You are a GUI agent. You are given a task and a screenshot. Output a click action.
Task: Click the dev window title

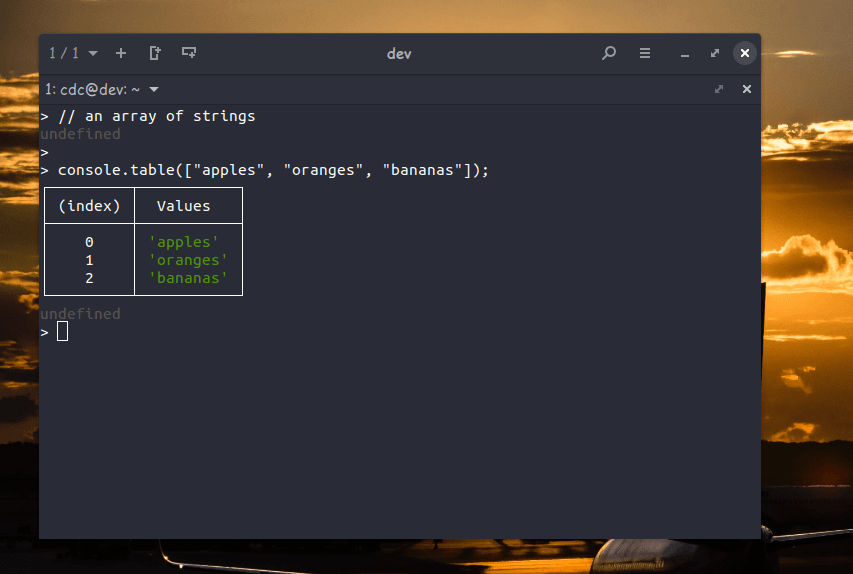(x=399, y=54)
